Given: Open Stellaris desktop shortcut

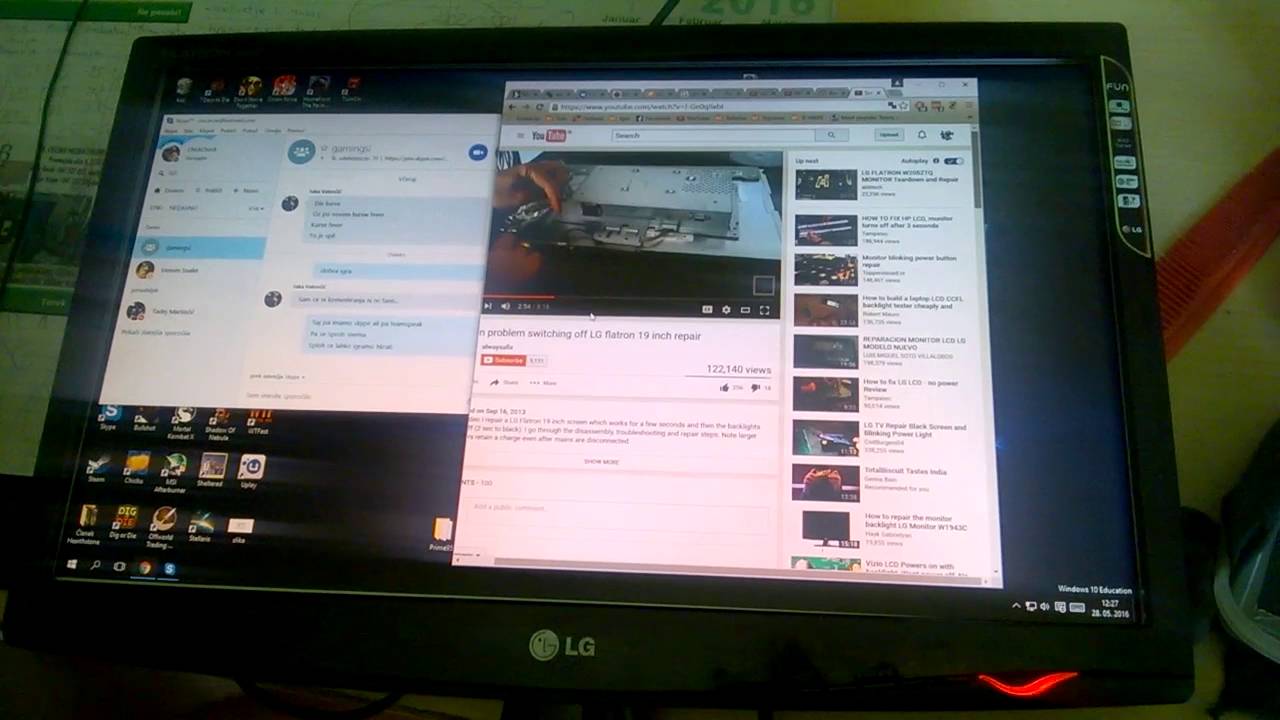Looking at the screenshot, I should (x=201, y=524).
